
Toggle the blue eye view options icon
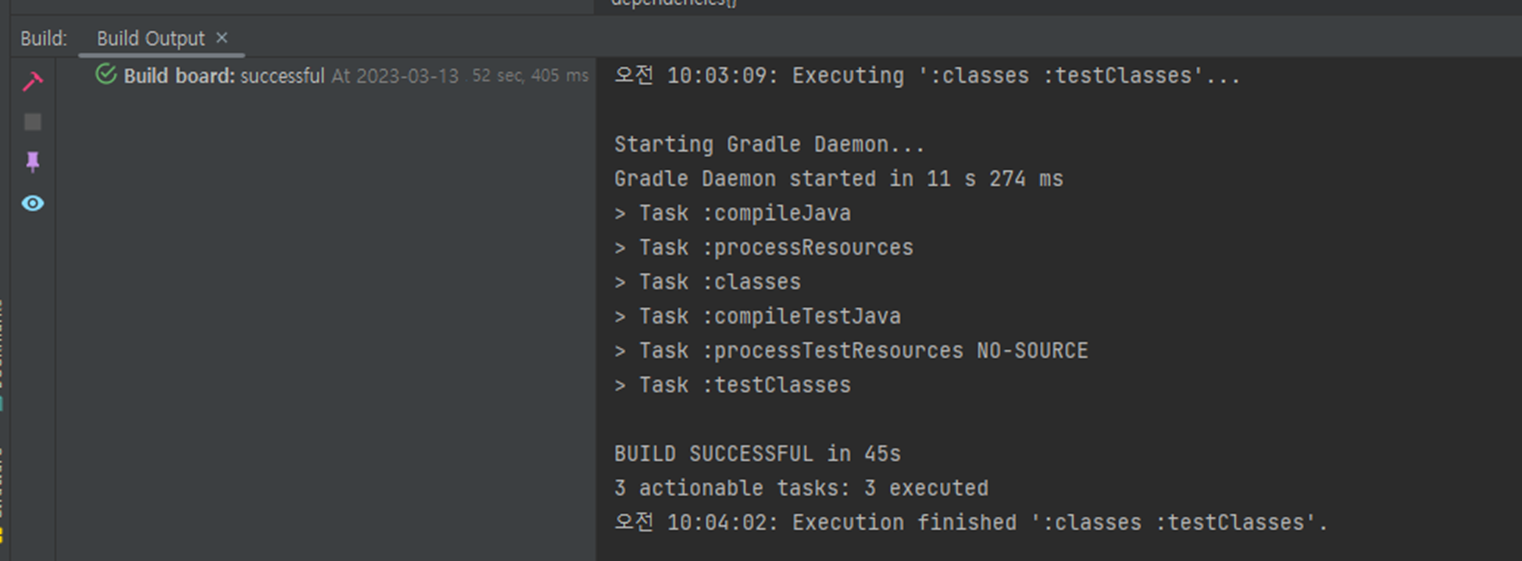click(33, 203)
